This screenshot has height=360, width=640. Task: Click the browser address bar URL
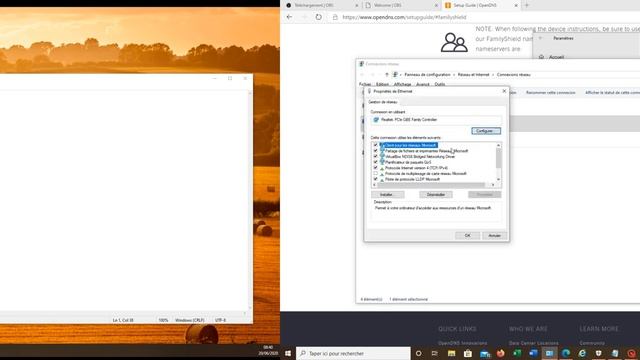404,17
